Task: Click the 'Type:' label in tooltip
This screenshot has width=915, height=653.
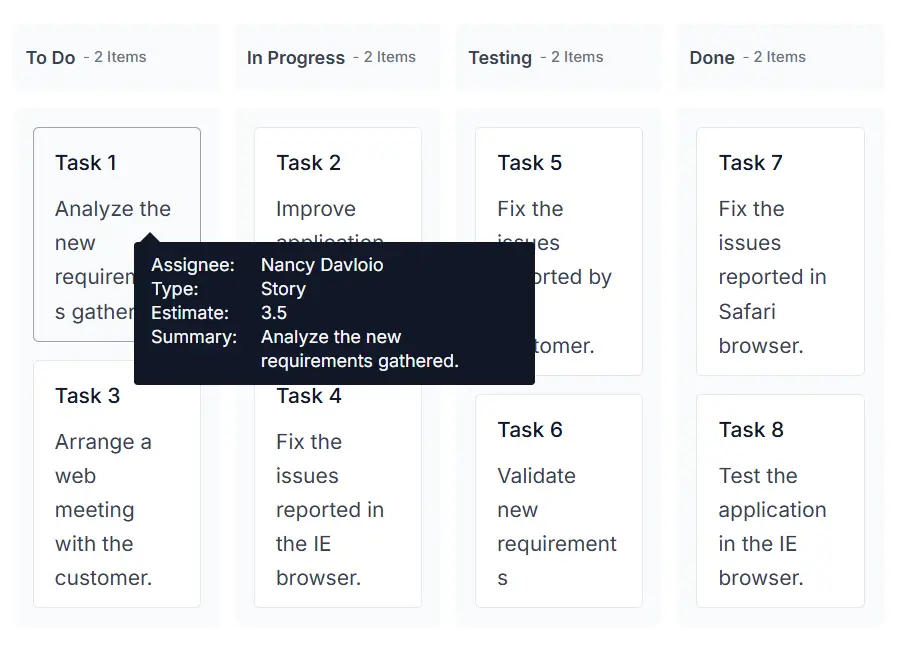Action: 174,289
